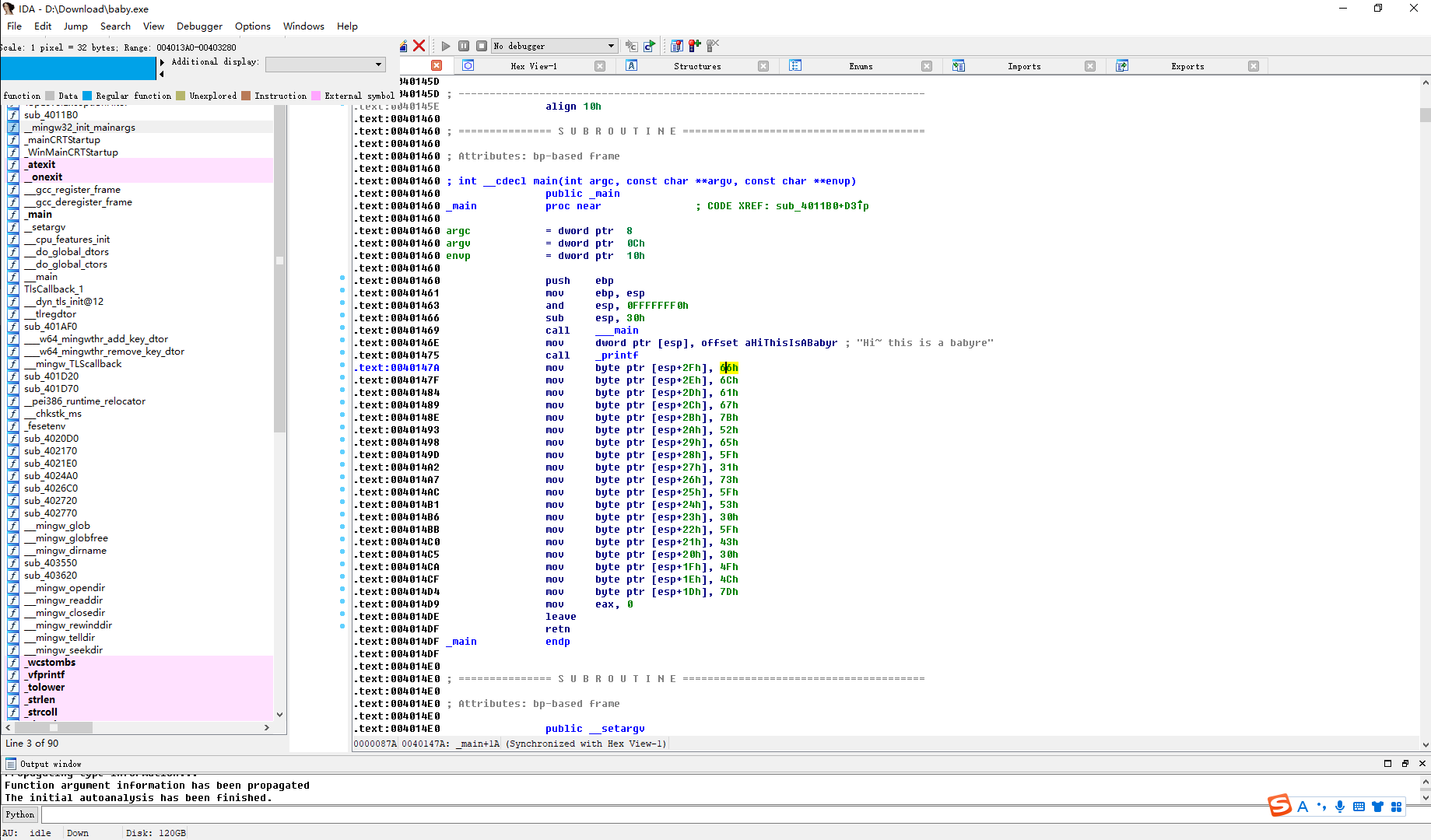The image size is (1431, 840).
Task: Click the function icon beside _atexit
Action: [x=13, y=165]
